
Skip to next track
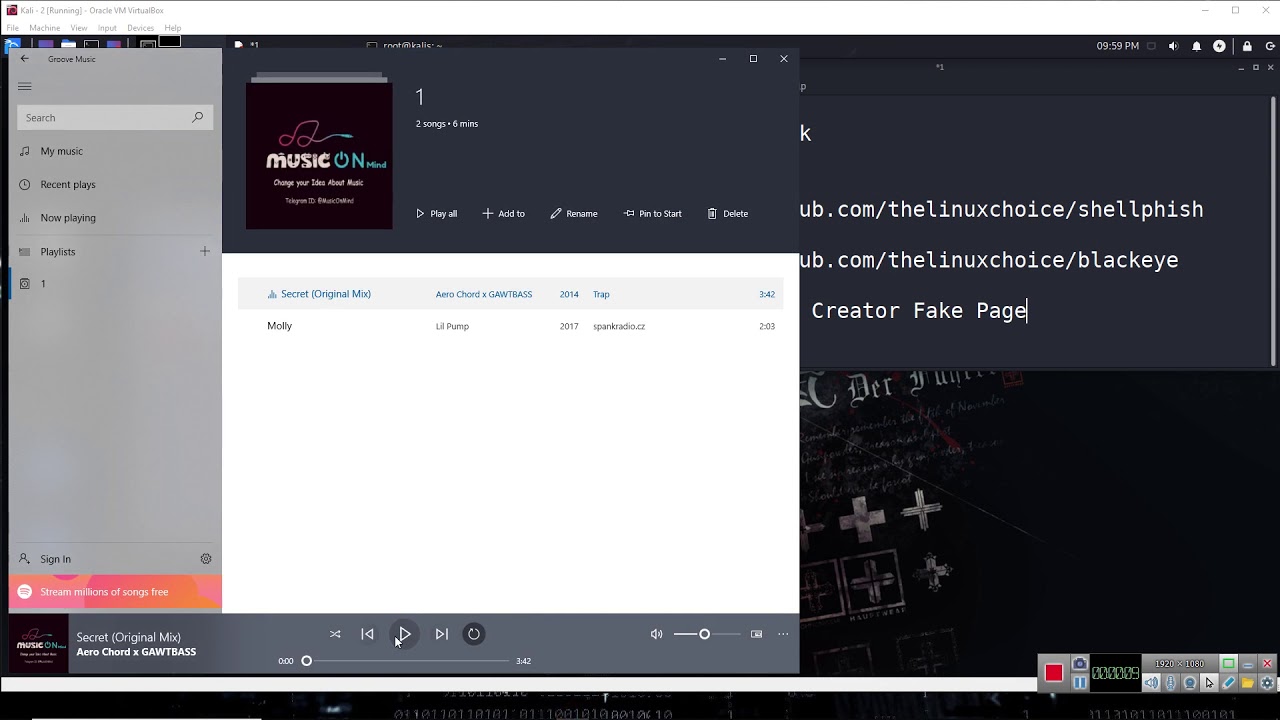point(441,634)
